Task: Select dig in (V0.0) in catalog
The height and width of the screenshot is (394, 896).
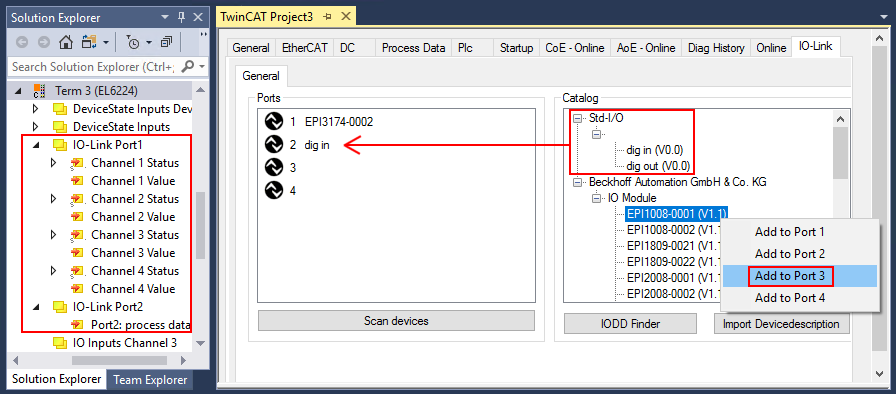Action: click(x=655, y=151)
